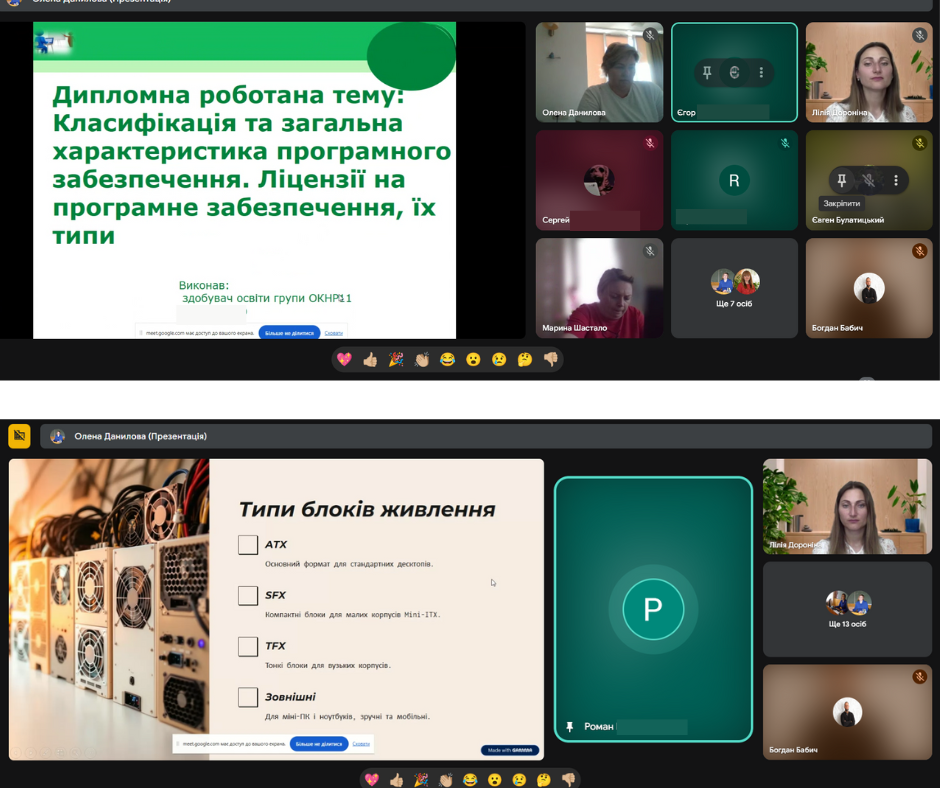
Task: Open the 'Ще 7 осіб' participants tile
Action: pyautogui.click(x=734, y=288)
